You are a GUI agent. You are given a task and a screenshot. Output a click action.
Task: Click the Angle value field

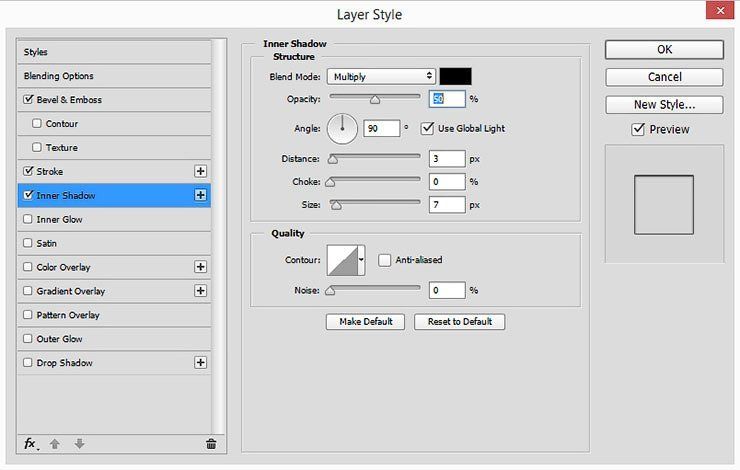(381, 128)
